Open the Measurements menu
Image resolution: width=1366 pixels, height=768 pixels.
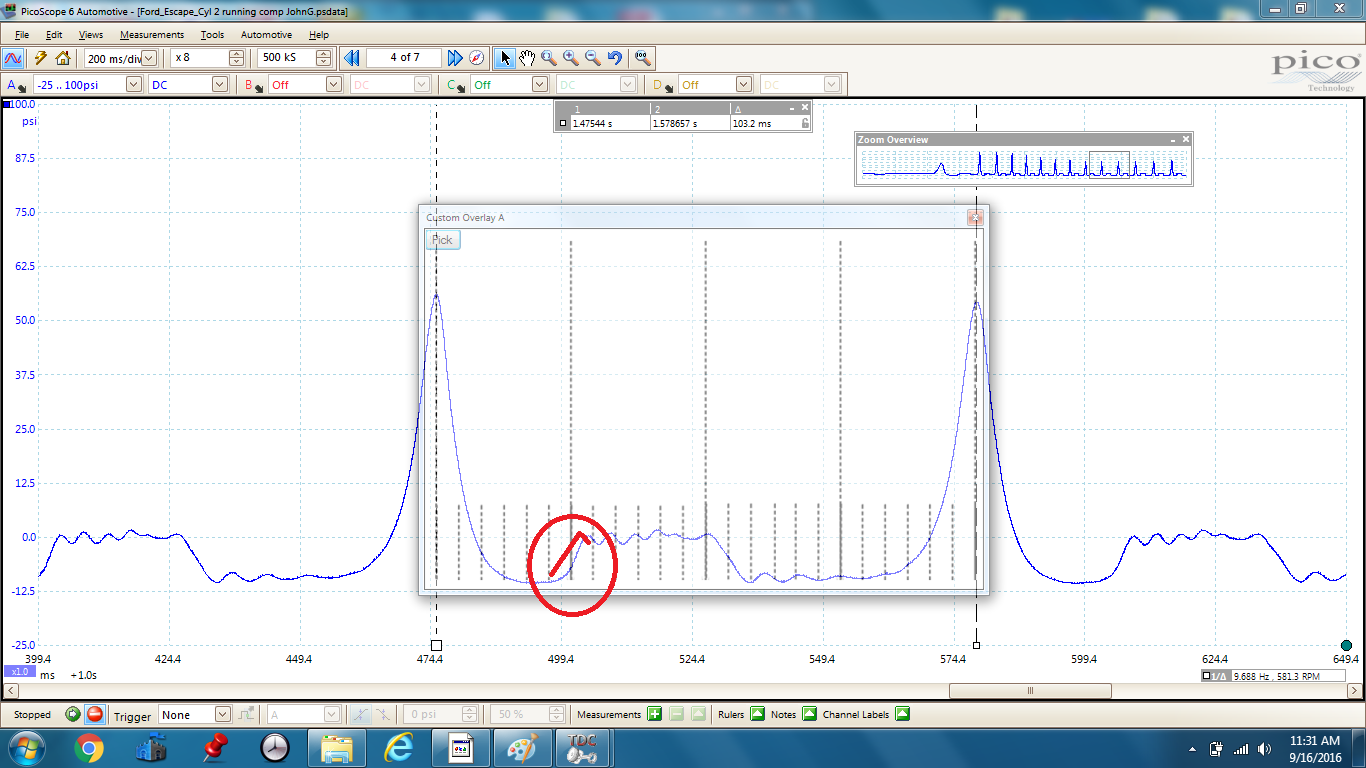click(x=152, y=35)
